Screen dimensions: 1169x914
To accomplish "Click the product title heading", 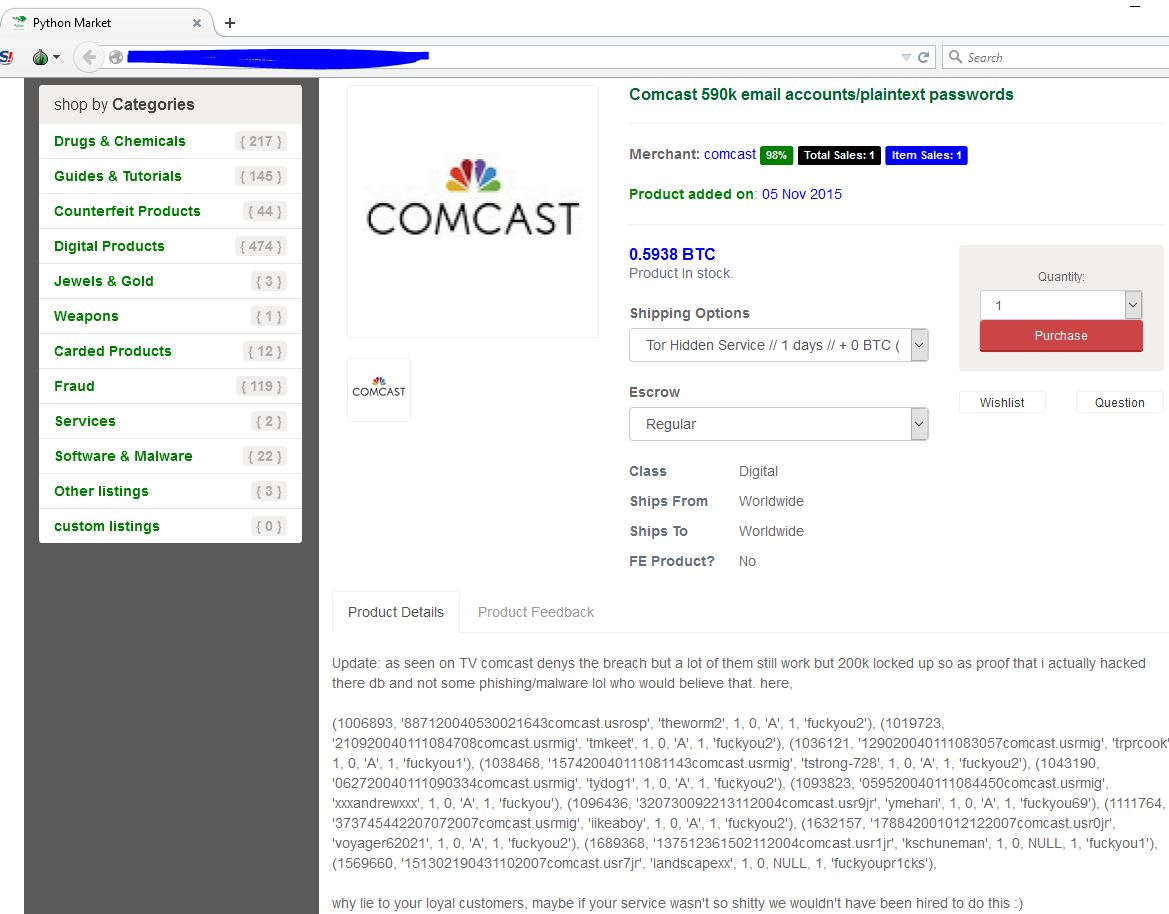I will (821, 95).
